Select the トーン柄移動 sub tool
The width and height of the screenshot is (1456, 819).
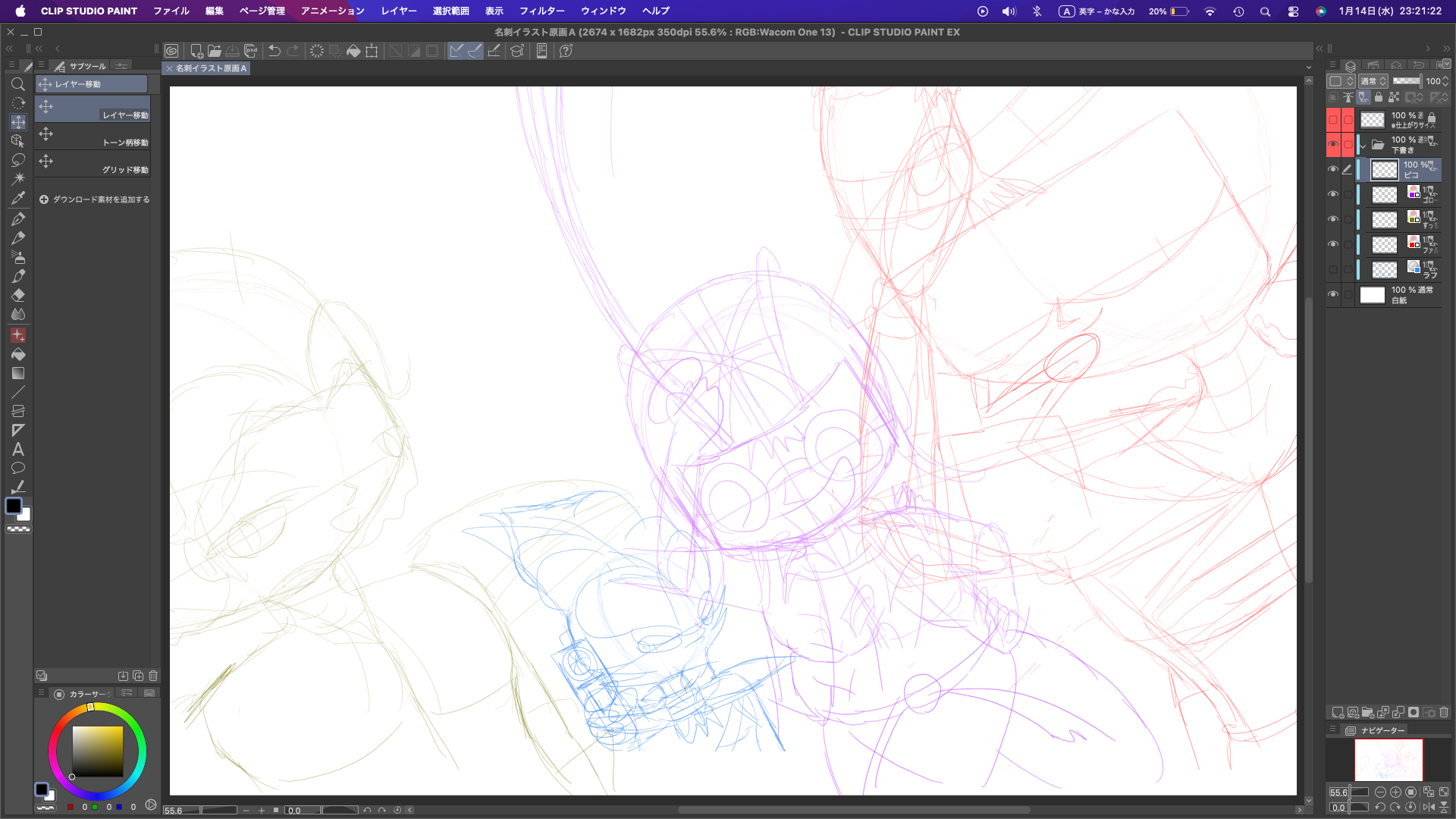pos(93,136)
